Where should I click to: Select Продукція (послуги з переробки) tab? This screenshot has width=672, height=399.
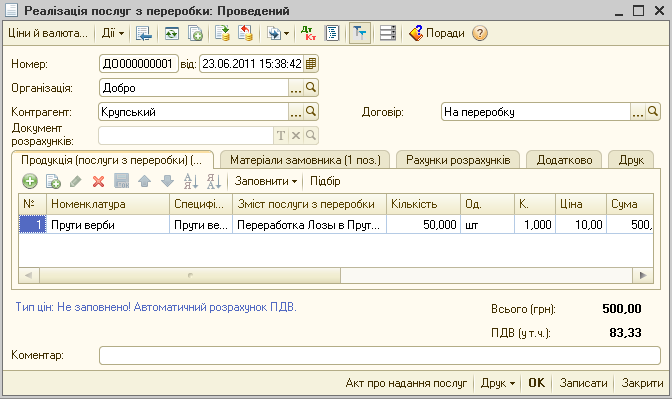[x=112, y=160]
